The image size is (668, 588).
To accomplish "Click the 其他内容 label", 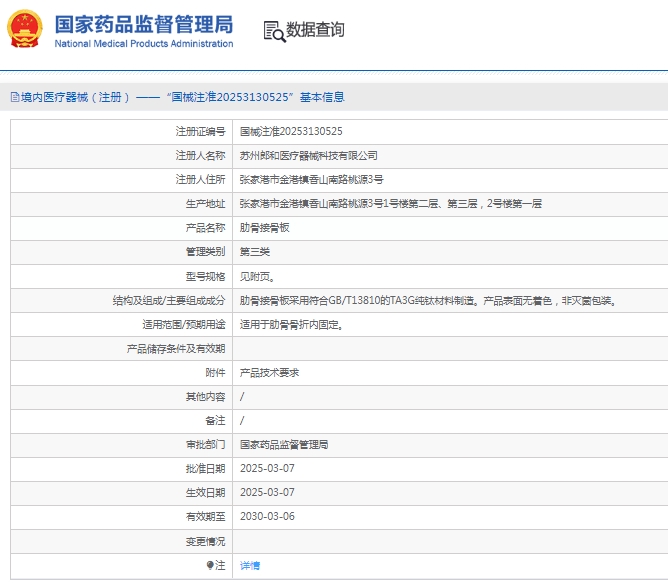I will 205,397.
